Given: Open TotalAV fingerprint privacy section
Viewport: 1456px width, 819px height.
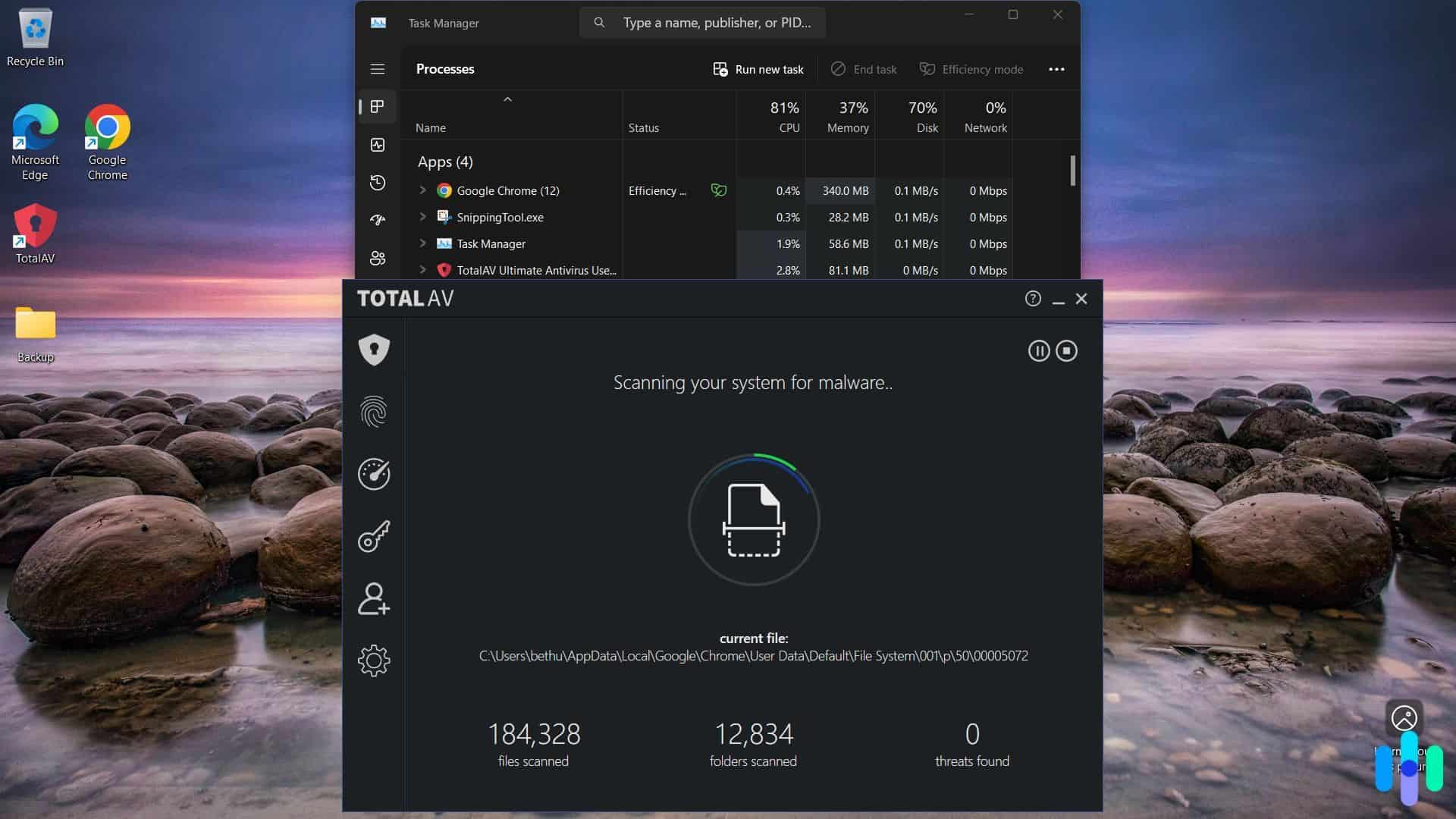Looking at the screenshot, I should click(x=374, y=412).
